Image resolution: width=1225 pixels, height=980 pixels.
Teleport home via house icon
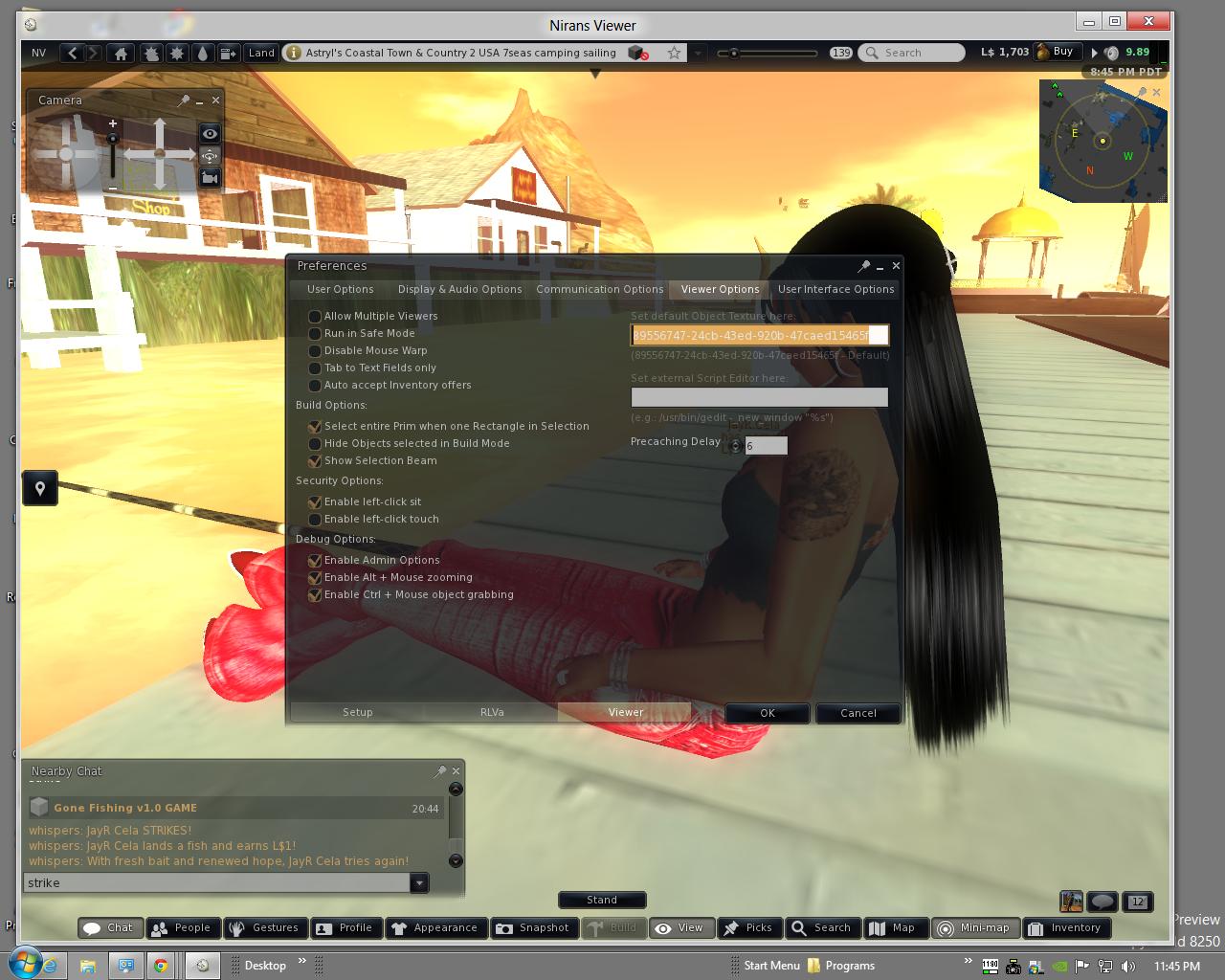point(121,54)
